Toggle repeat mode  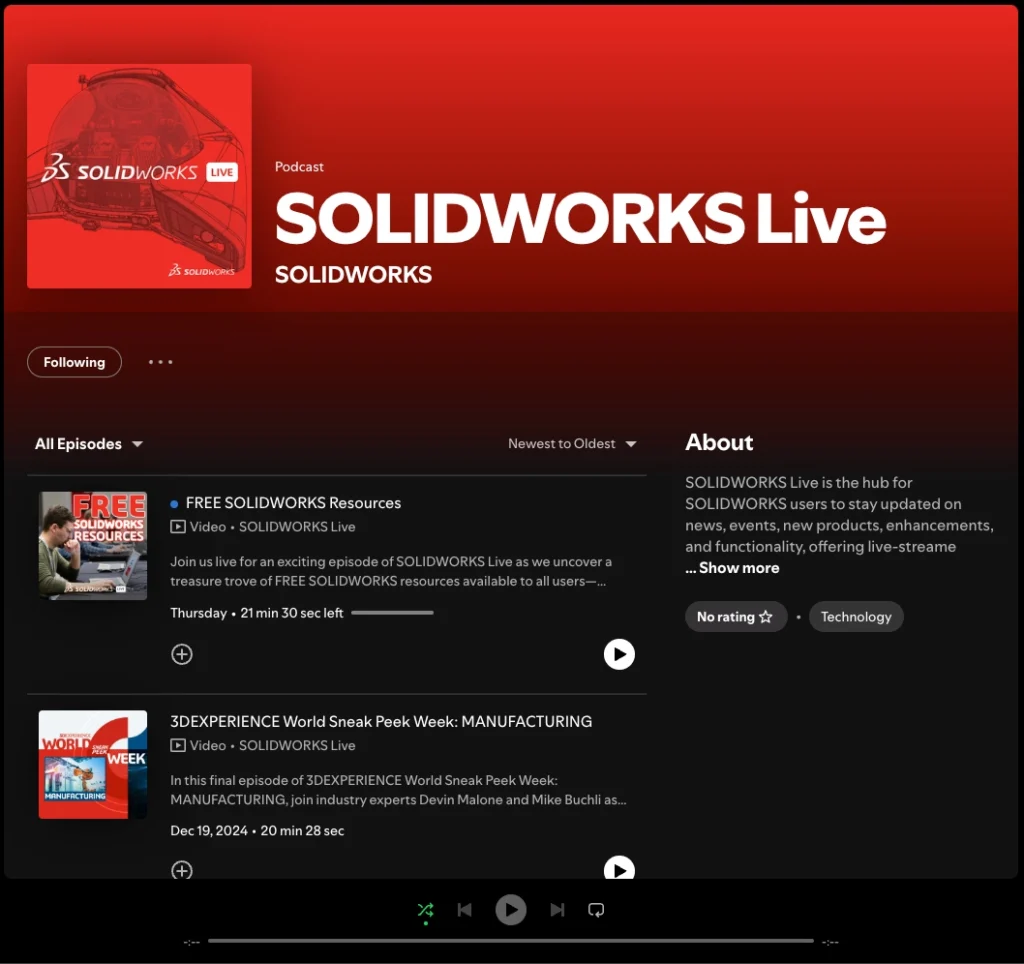point(596,909)
